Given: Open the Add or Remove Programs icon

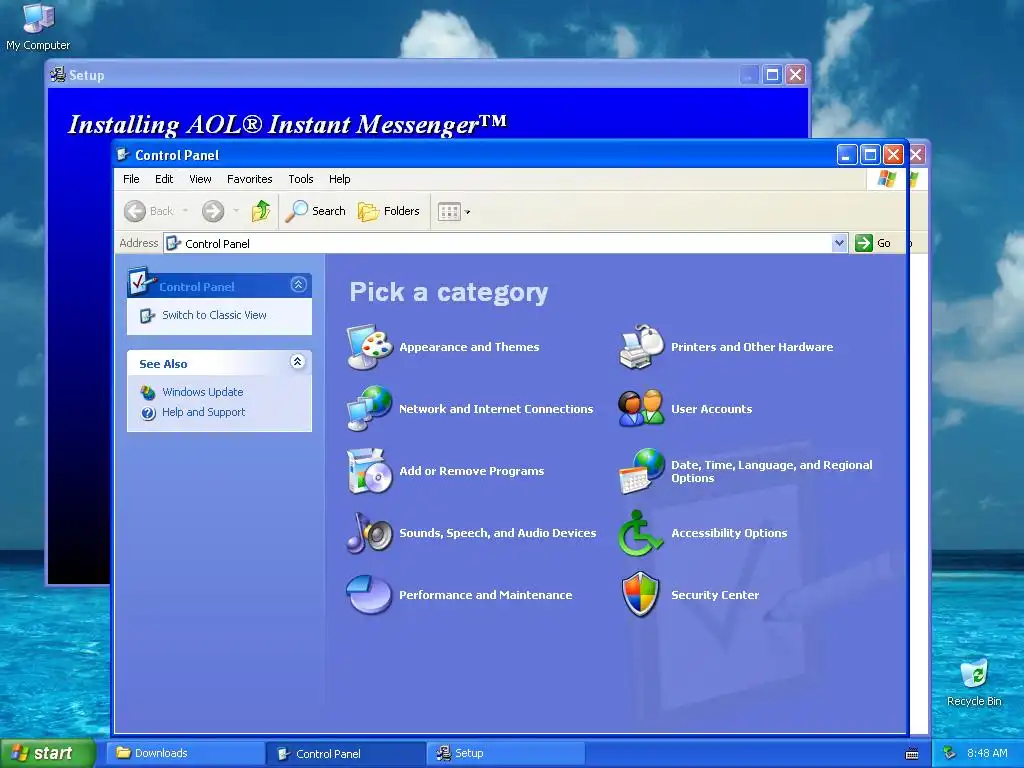Looking at the screenshot, I should 370,471.
